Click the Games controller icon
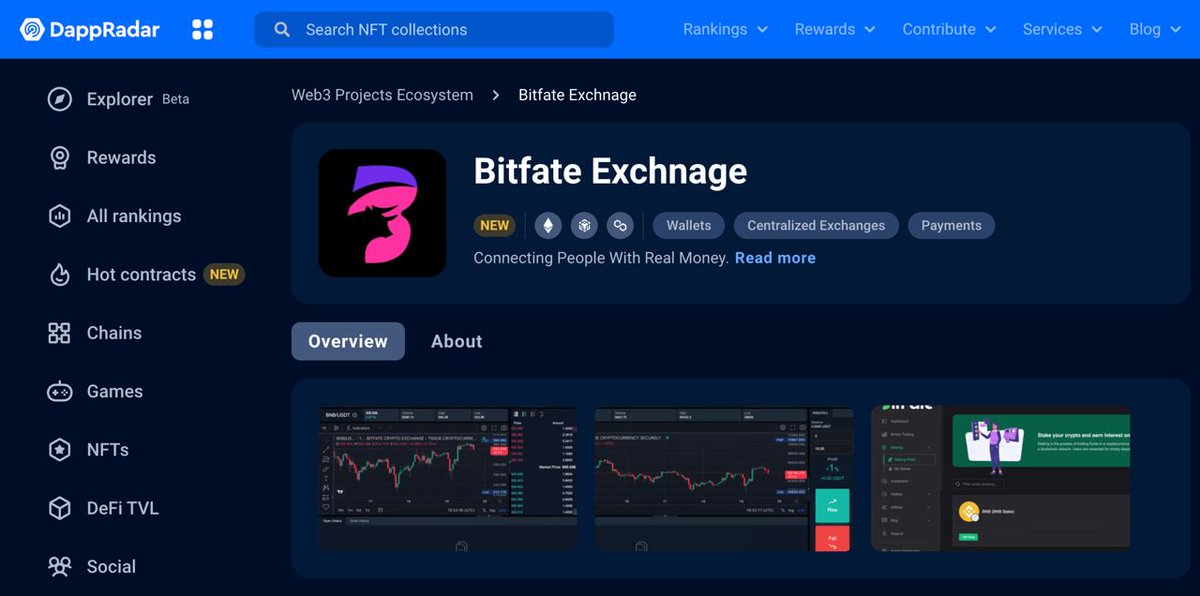1200x596 pixels. tap(60, 391)
